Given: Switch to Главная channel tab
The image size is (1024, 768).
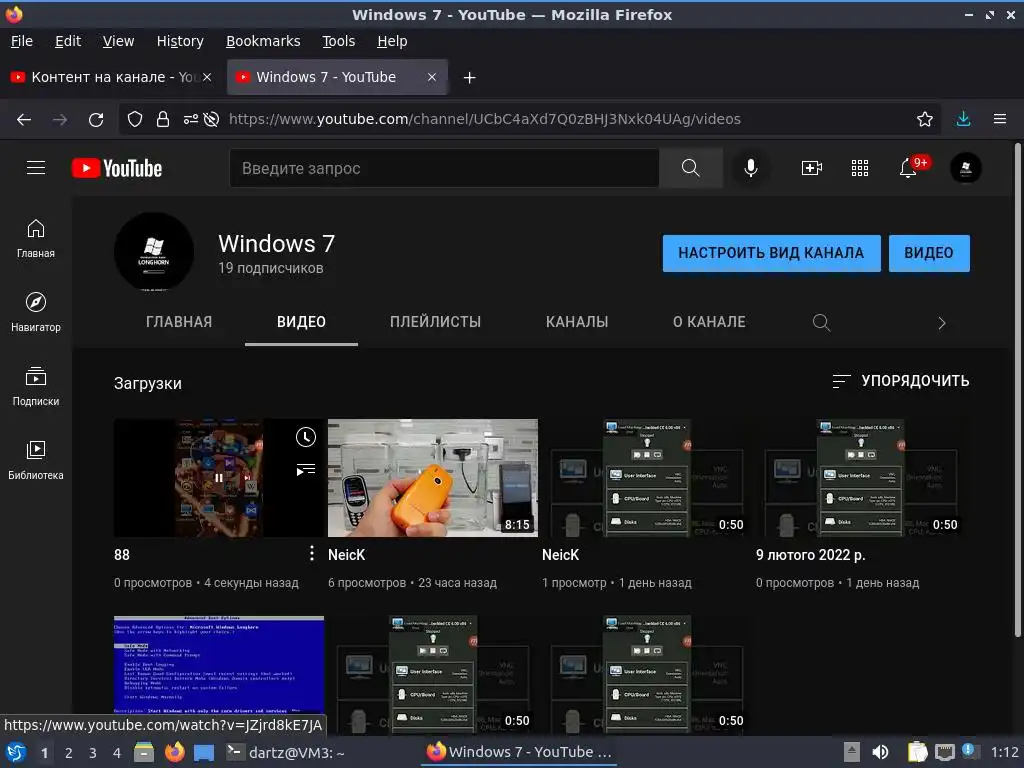Looking at the screenshot, I should (x=179, y=322).
